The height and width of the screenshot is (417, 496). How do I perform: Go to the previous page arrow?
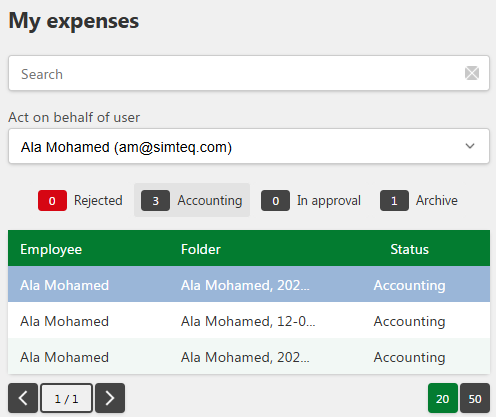point(23,398)
